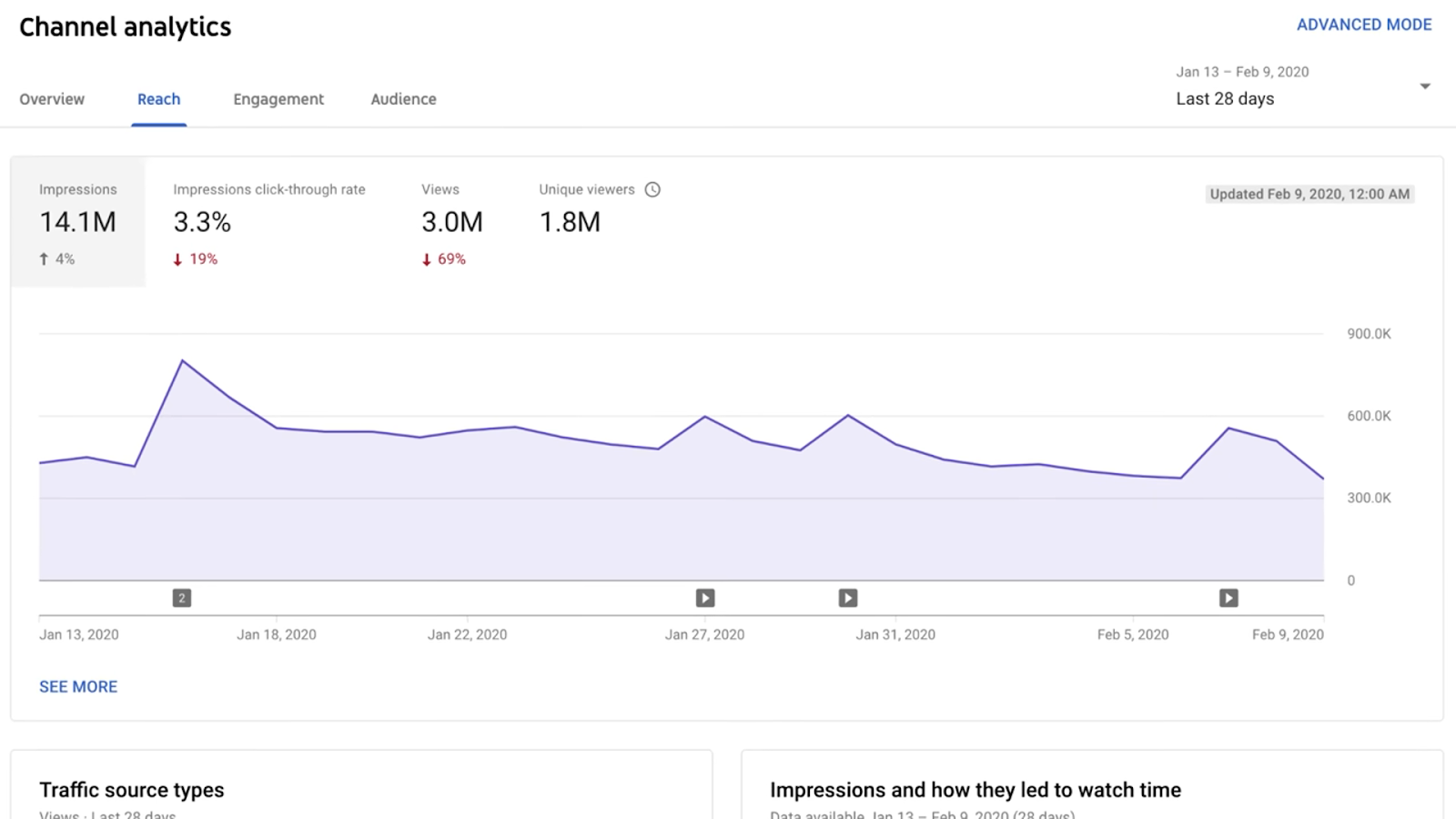
Task: Select the Views metric card
Action: tap(452, 223)
